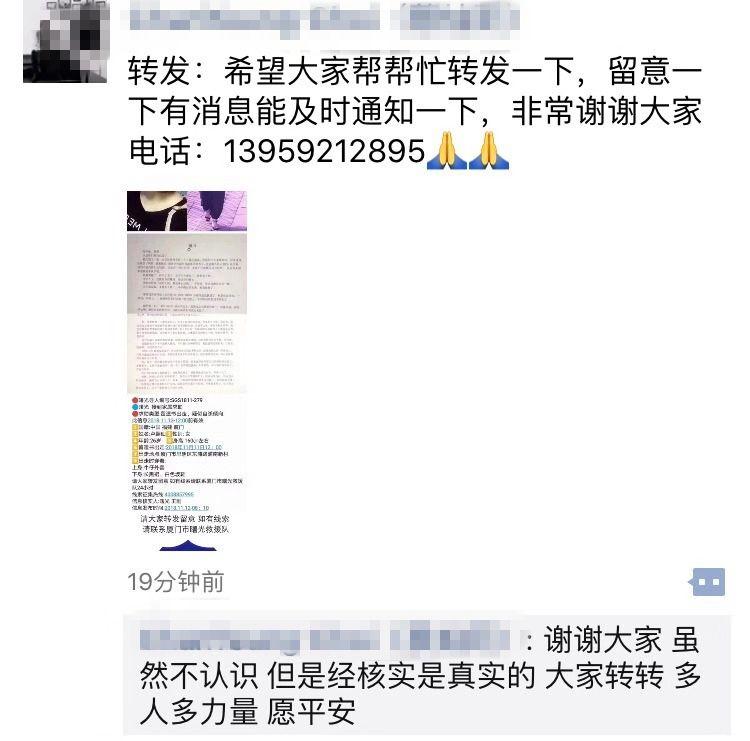Tap the blue arrow at thumbnail bottom

pos(188,545)
